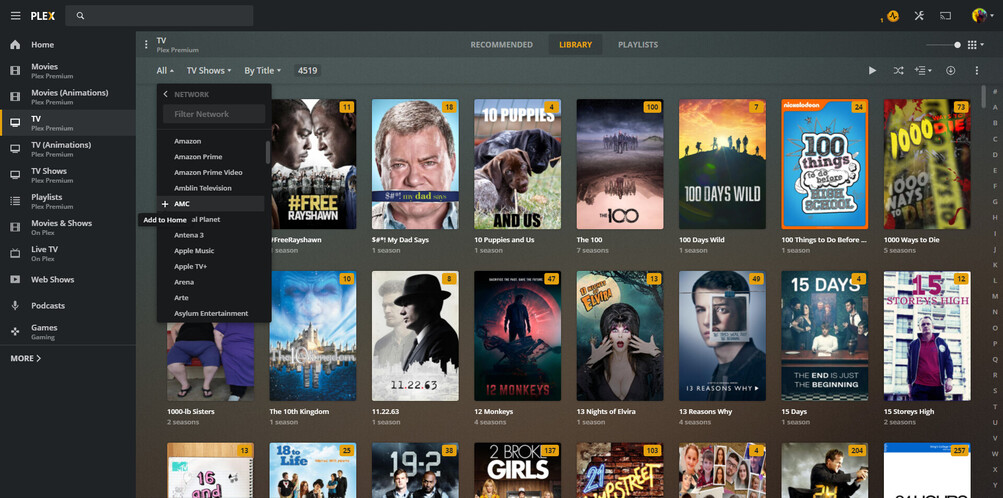
Task: Click the 4519 item count badge
Action: 308,70
